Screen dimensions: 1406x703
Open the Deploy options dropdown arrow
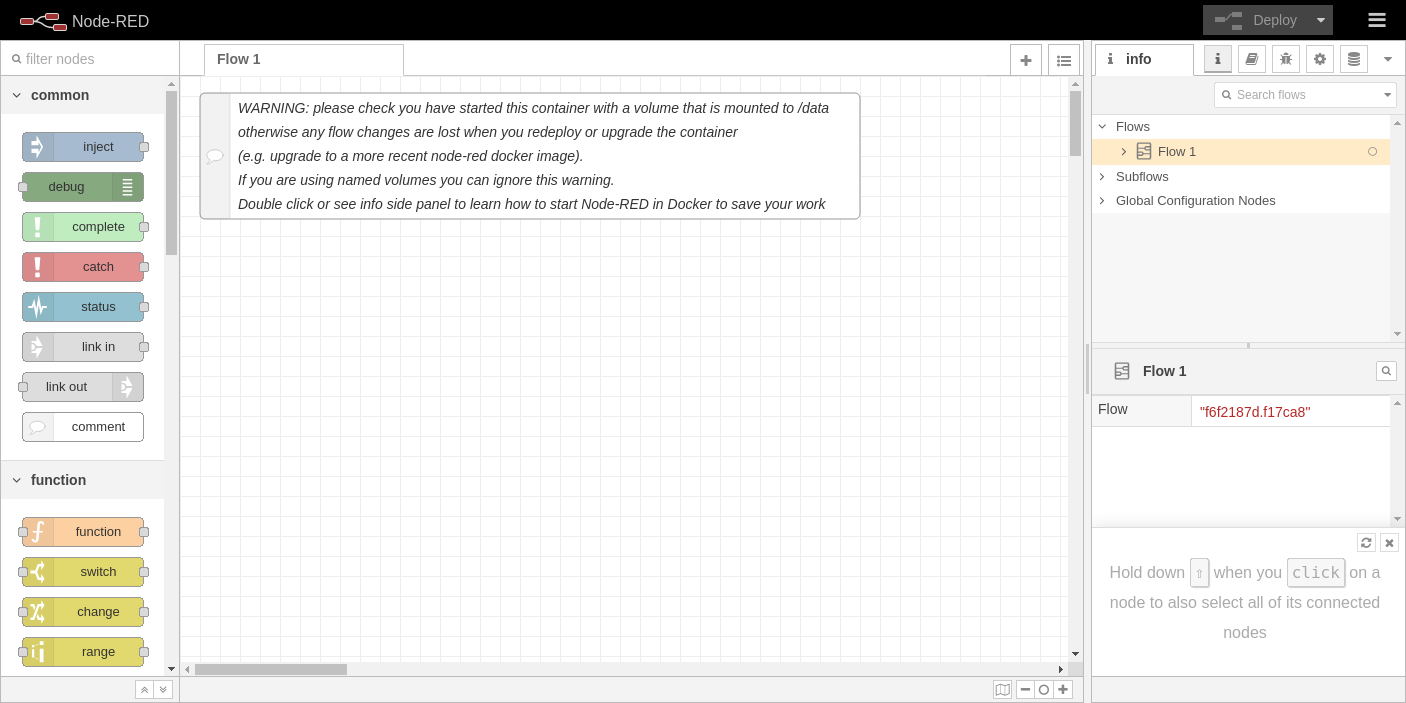point(1321,20)
